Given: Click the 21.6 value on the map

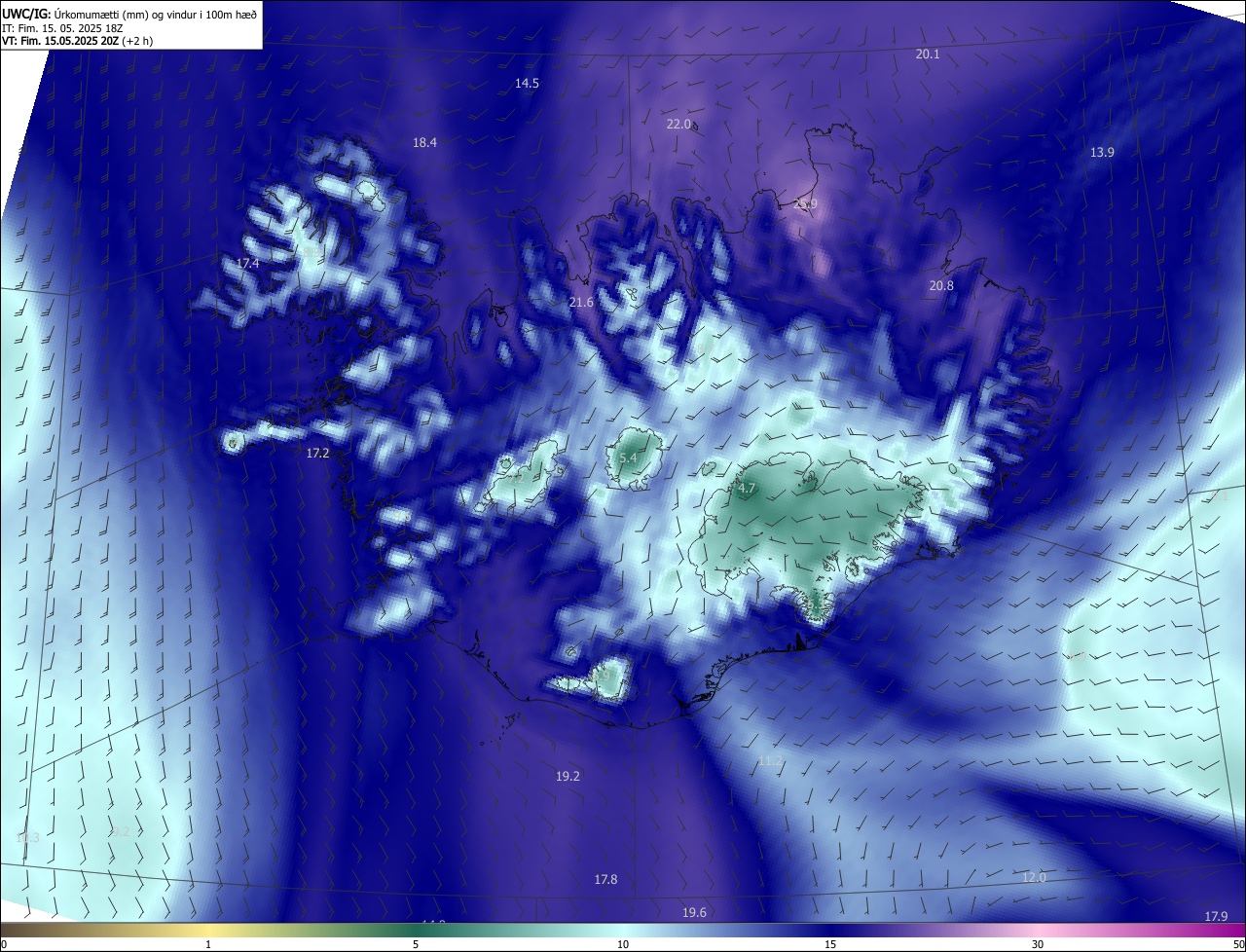Looking at the screenshot, I should [581, 303].
